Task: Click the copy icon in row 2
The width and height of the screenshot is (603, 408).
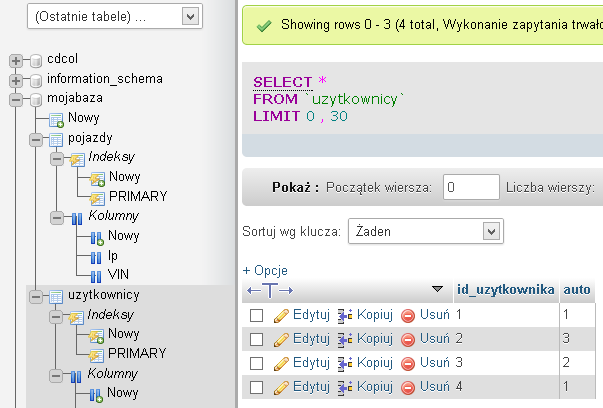Action: (345, 339)
